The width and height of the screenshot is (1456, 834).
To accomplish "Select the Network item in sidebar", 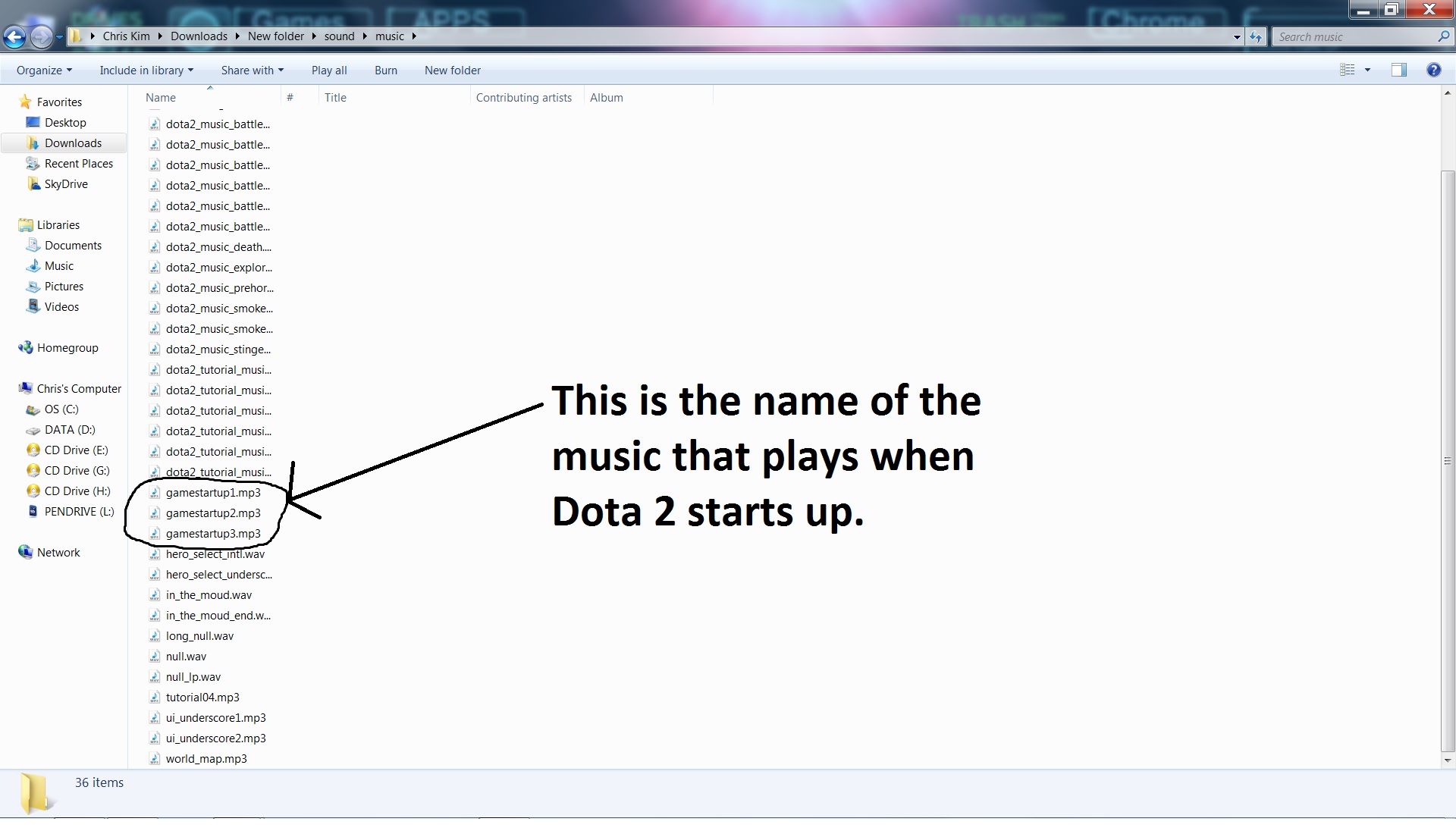I will [x=58, y=553].
